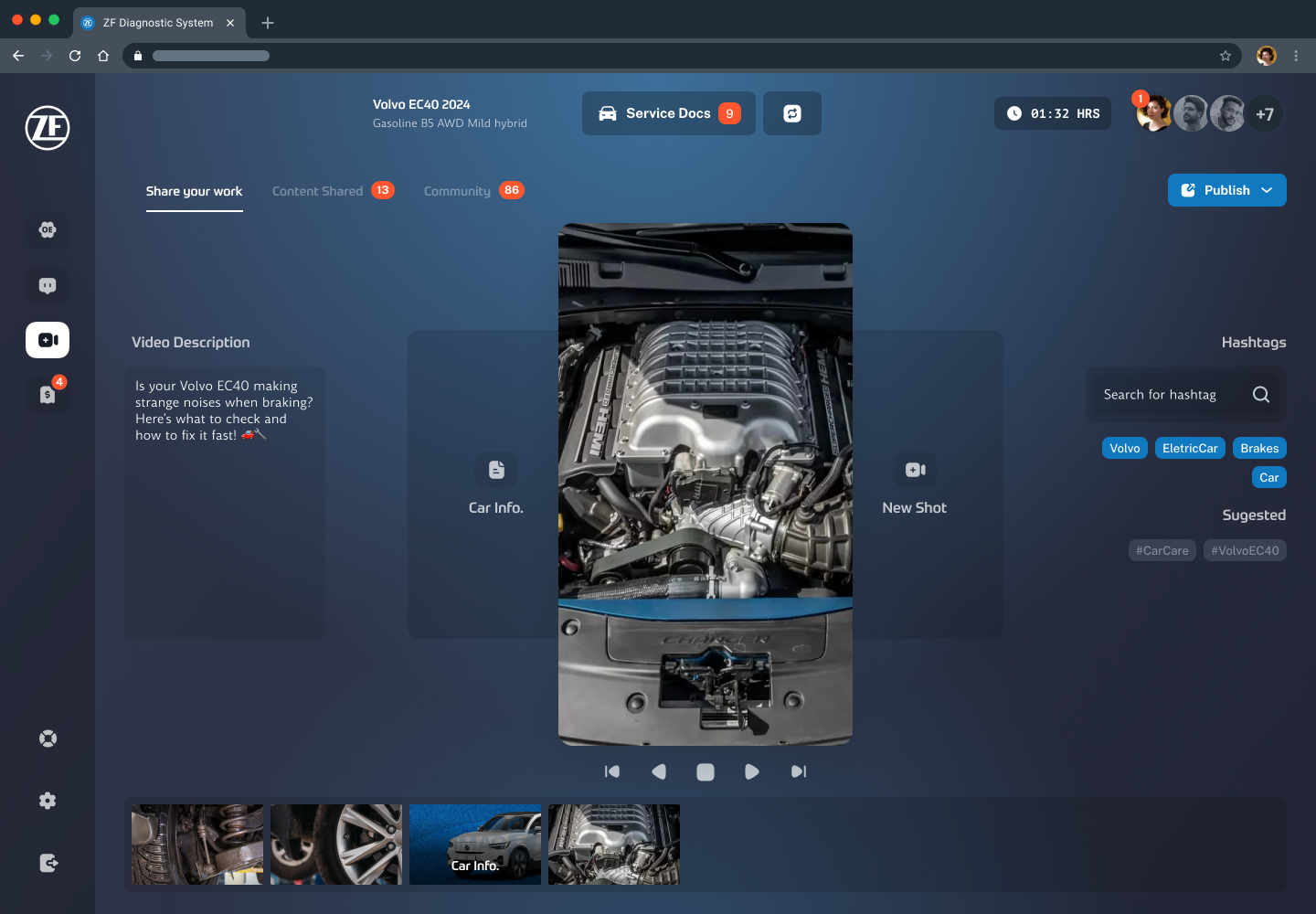This screenshot has width=1316, height=914.
Task: Open a new browser tab
Action: (268, 23)
